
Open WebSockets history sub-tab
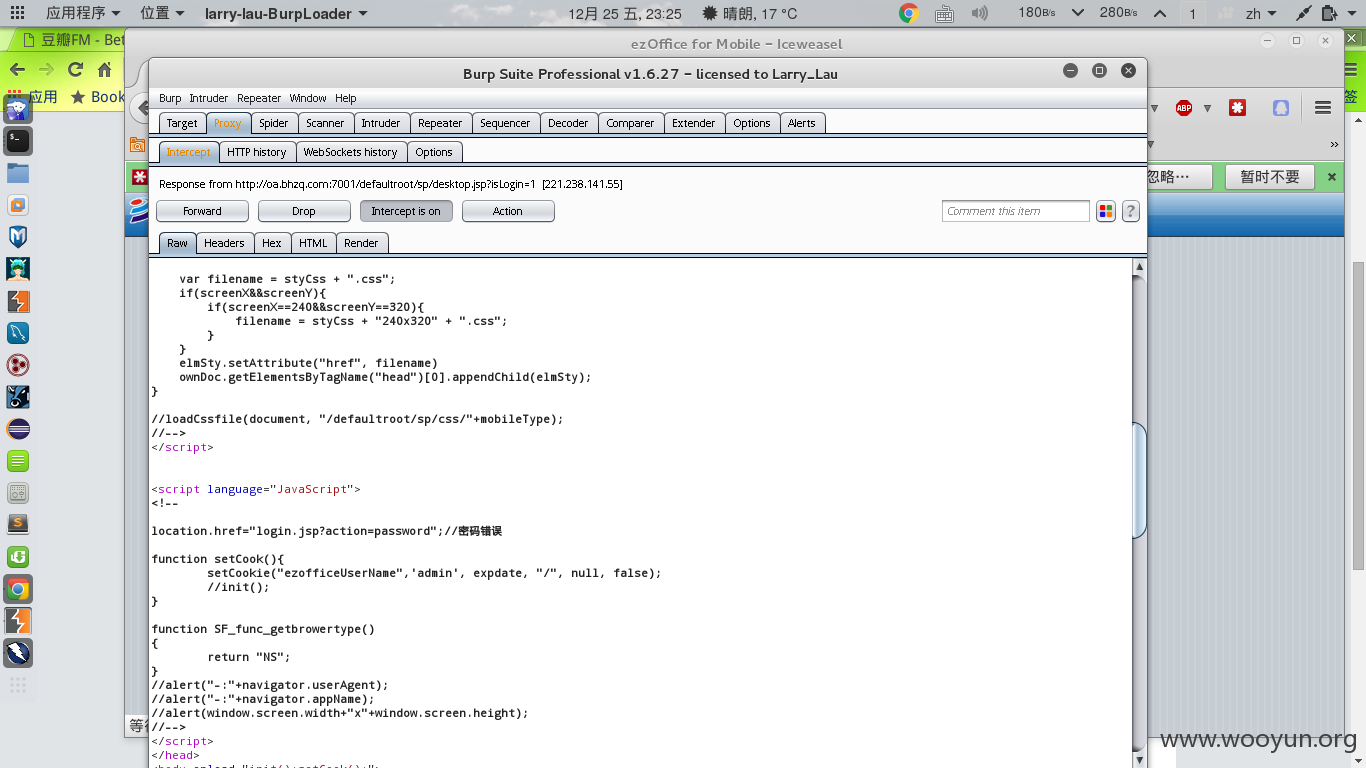pyautogui.click(x=350, y=152)
